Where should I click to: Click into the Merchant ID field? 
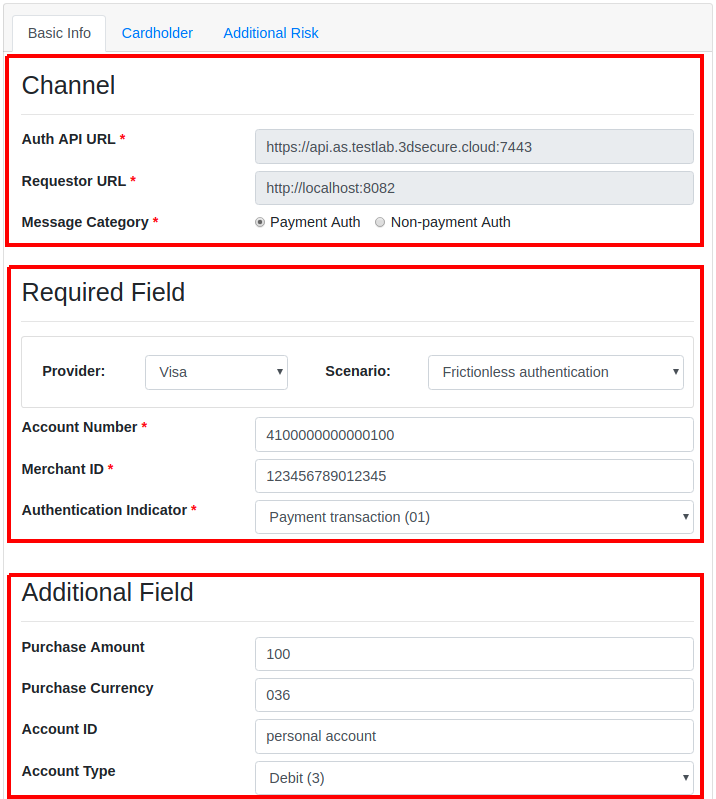[x=474, y=476]
